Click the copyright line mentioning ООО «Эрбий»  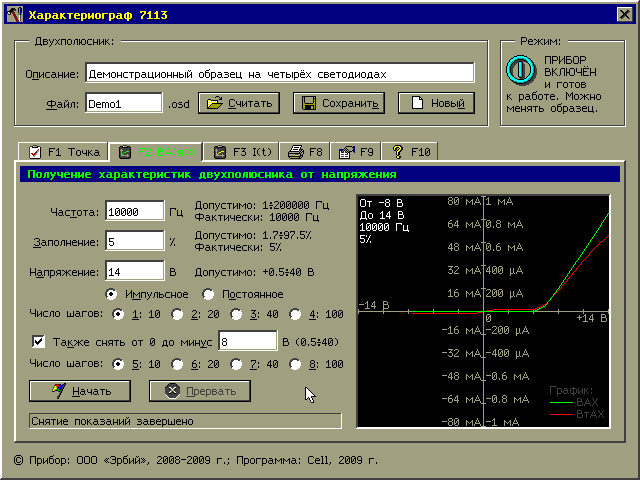195,460
